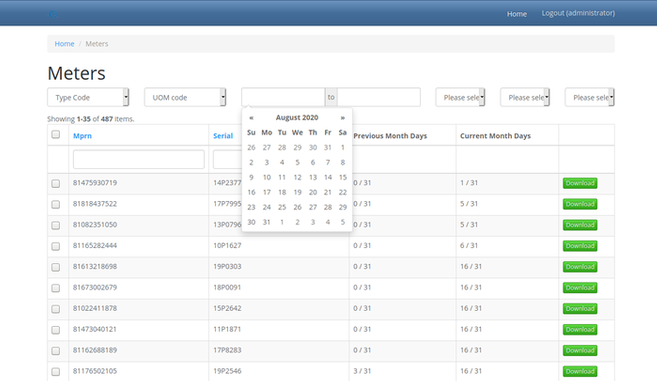
Task: Click Logout (administrator) in the navbar
Action: pos(578,13)
